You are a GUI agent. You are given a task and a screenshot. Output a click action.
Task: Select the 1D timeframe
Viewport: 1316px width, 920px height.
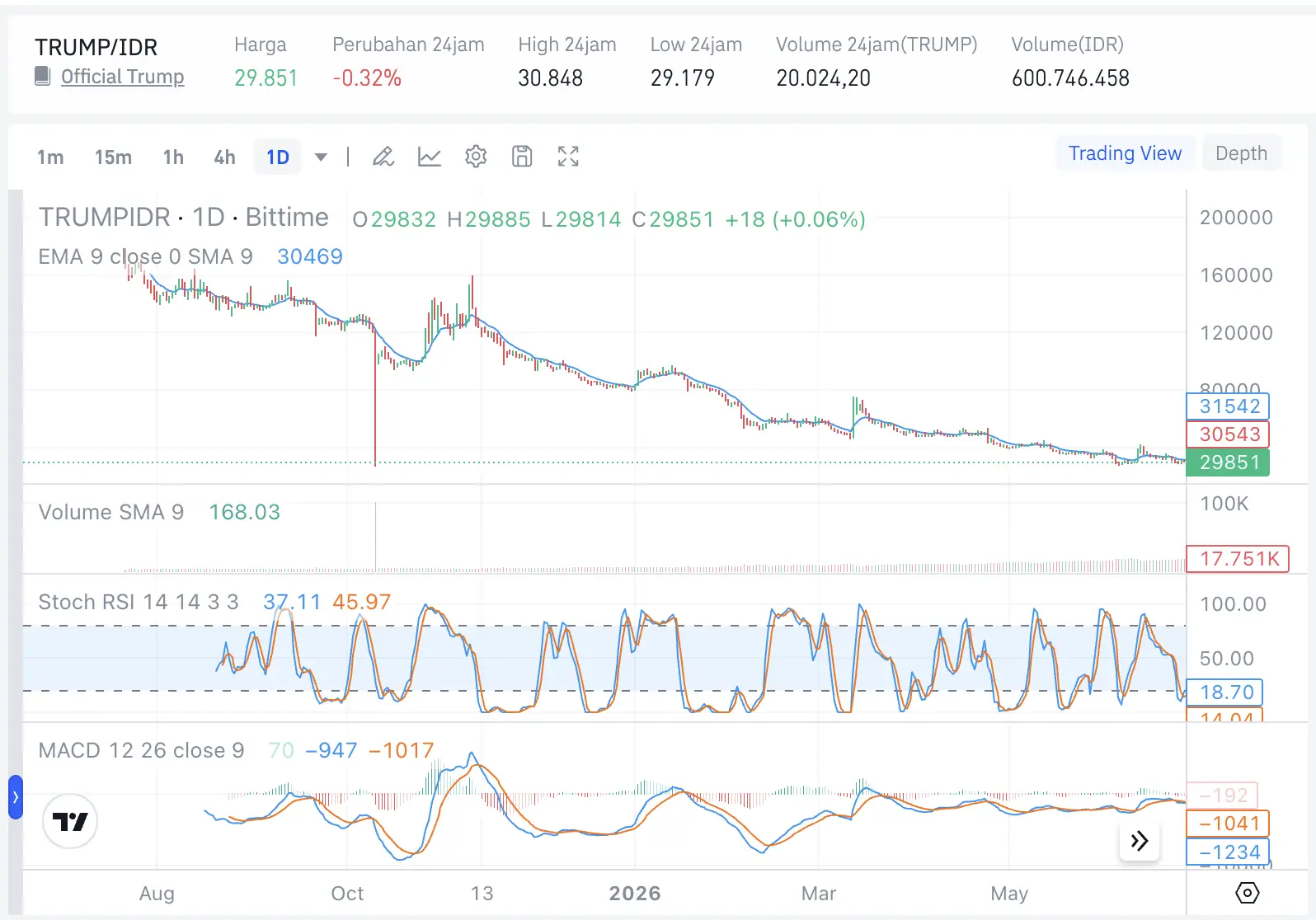[x=278, y=157]
